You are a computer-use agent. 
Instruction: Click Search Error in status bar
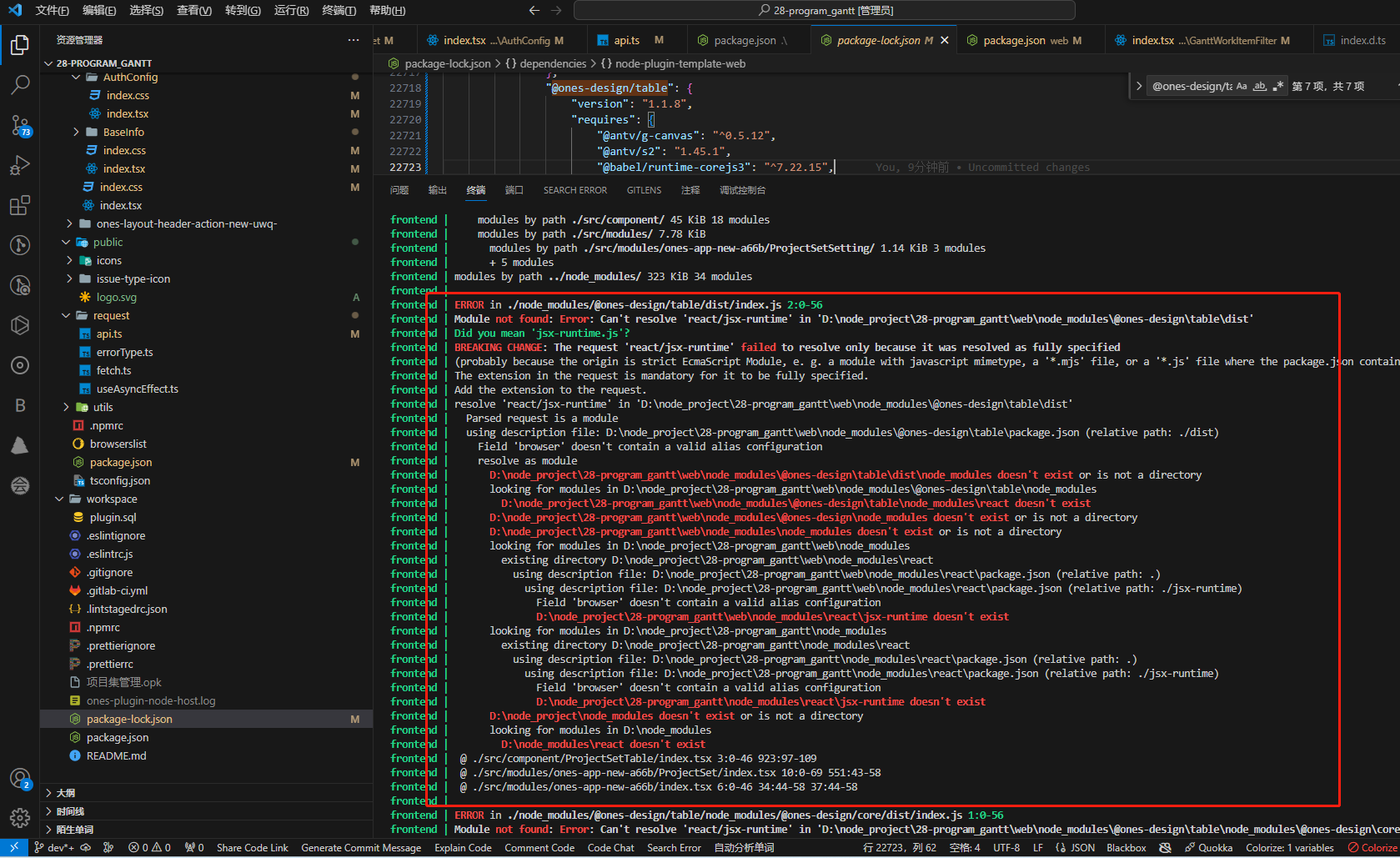tap(674, 848)
